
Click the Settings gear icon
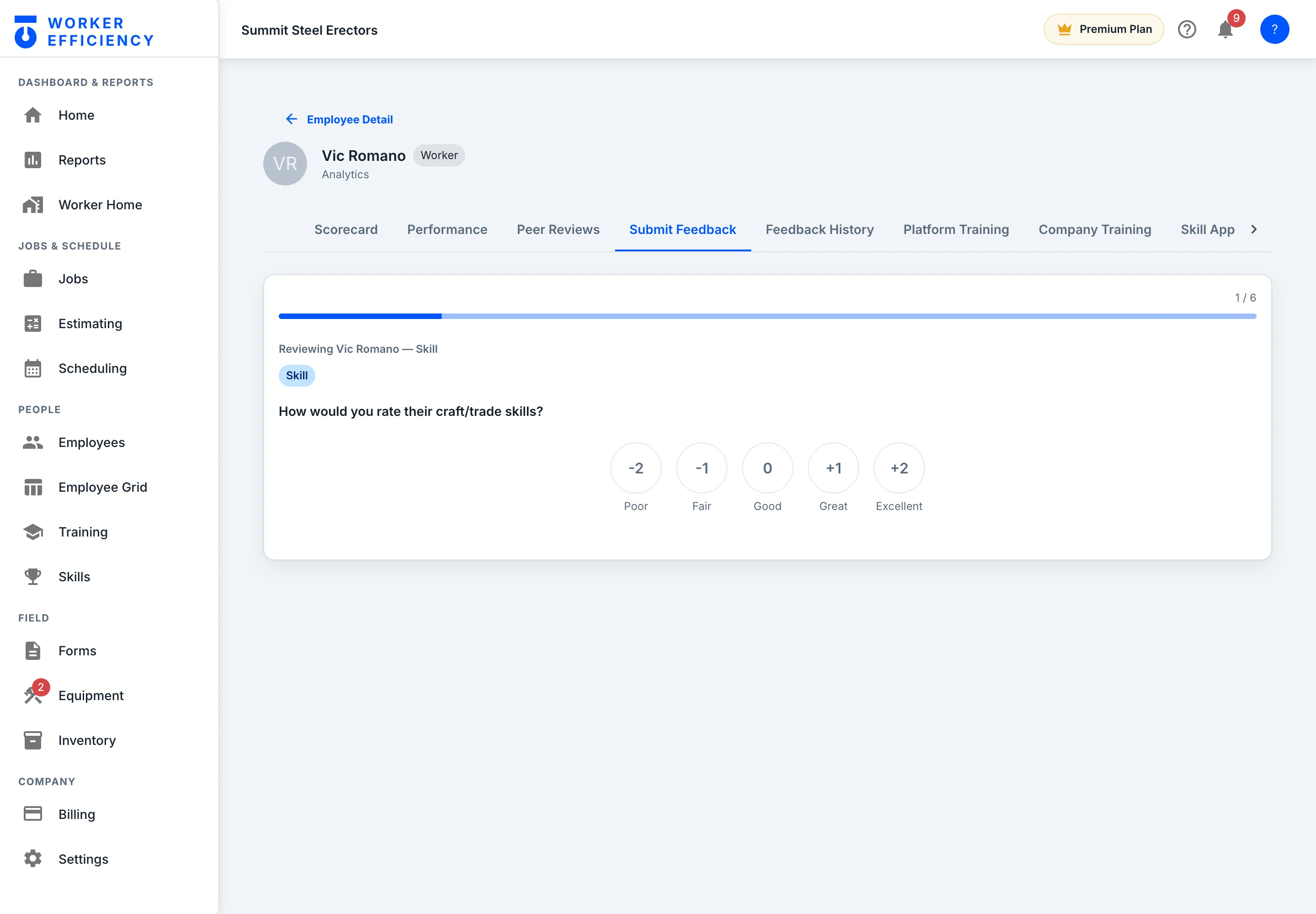pyautogui.click(x=32, y=858)
